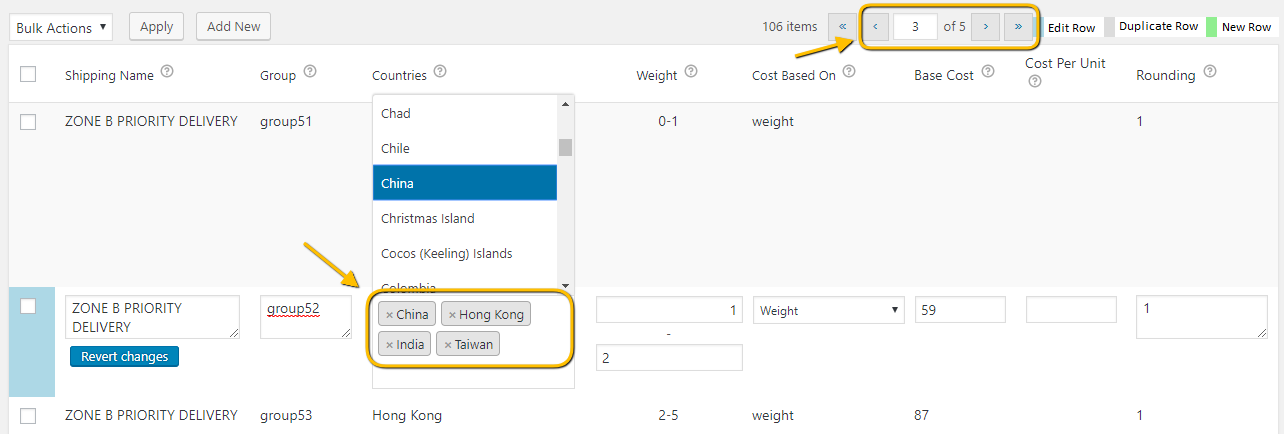The height and width of the screenshot is (434, 1284).
Task: Click the Revert changes button
Action: [124, 357]
